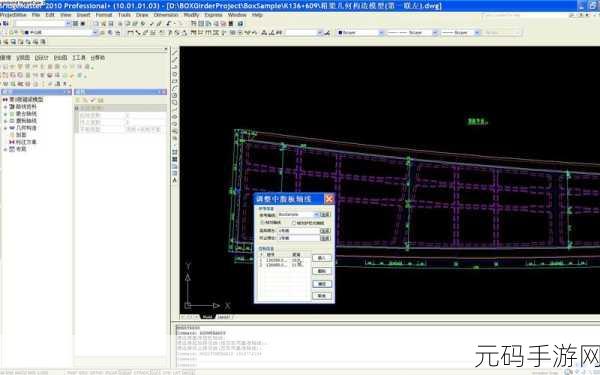Open the Express menu
The width and height of the screenshot is (600, 375).
(x=214, y=15)
